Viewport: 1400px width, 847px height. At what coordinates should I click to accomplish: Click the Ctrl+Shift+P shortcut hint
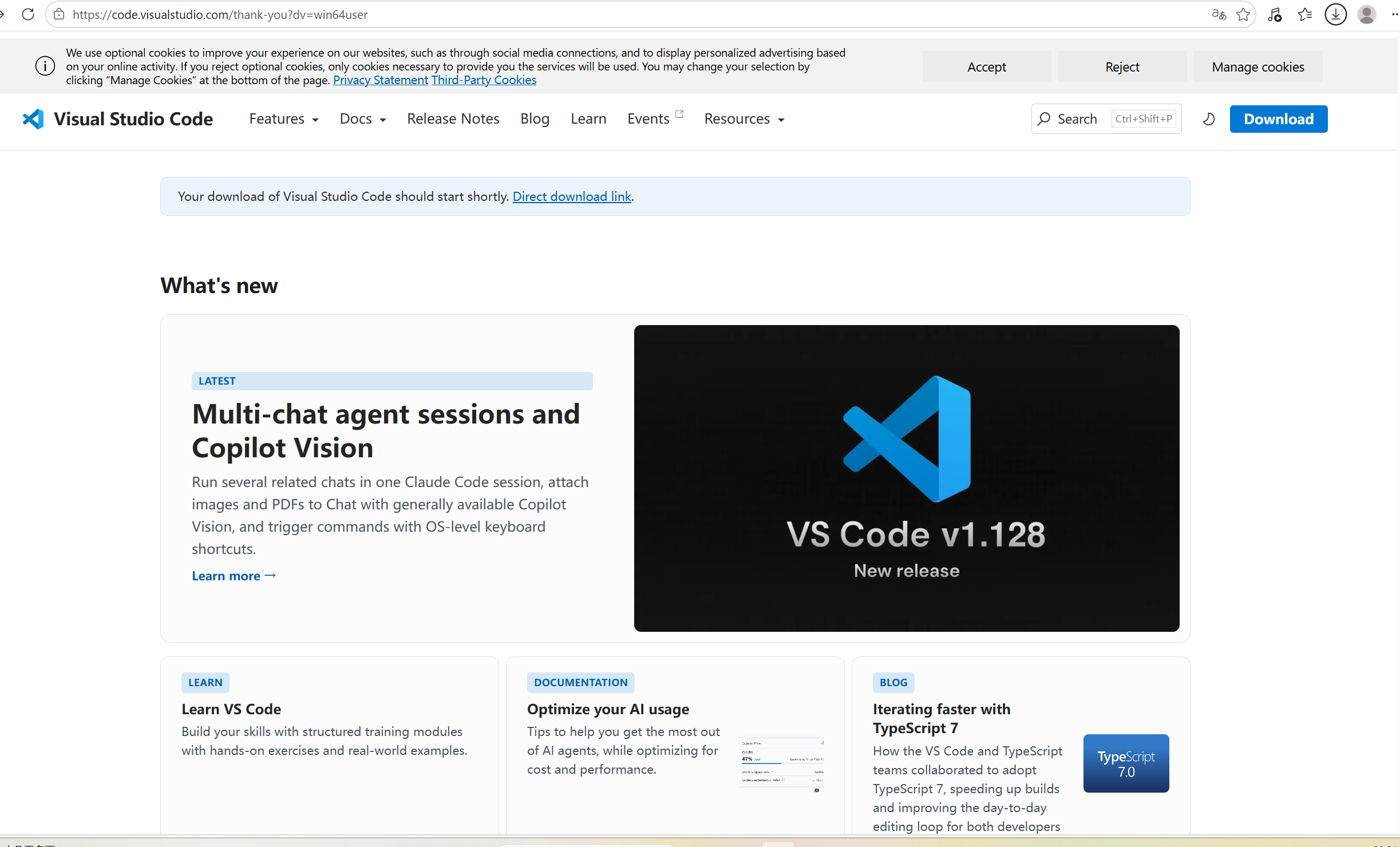click(x=1144, y=118)
